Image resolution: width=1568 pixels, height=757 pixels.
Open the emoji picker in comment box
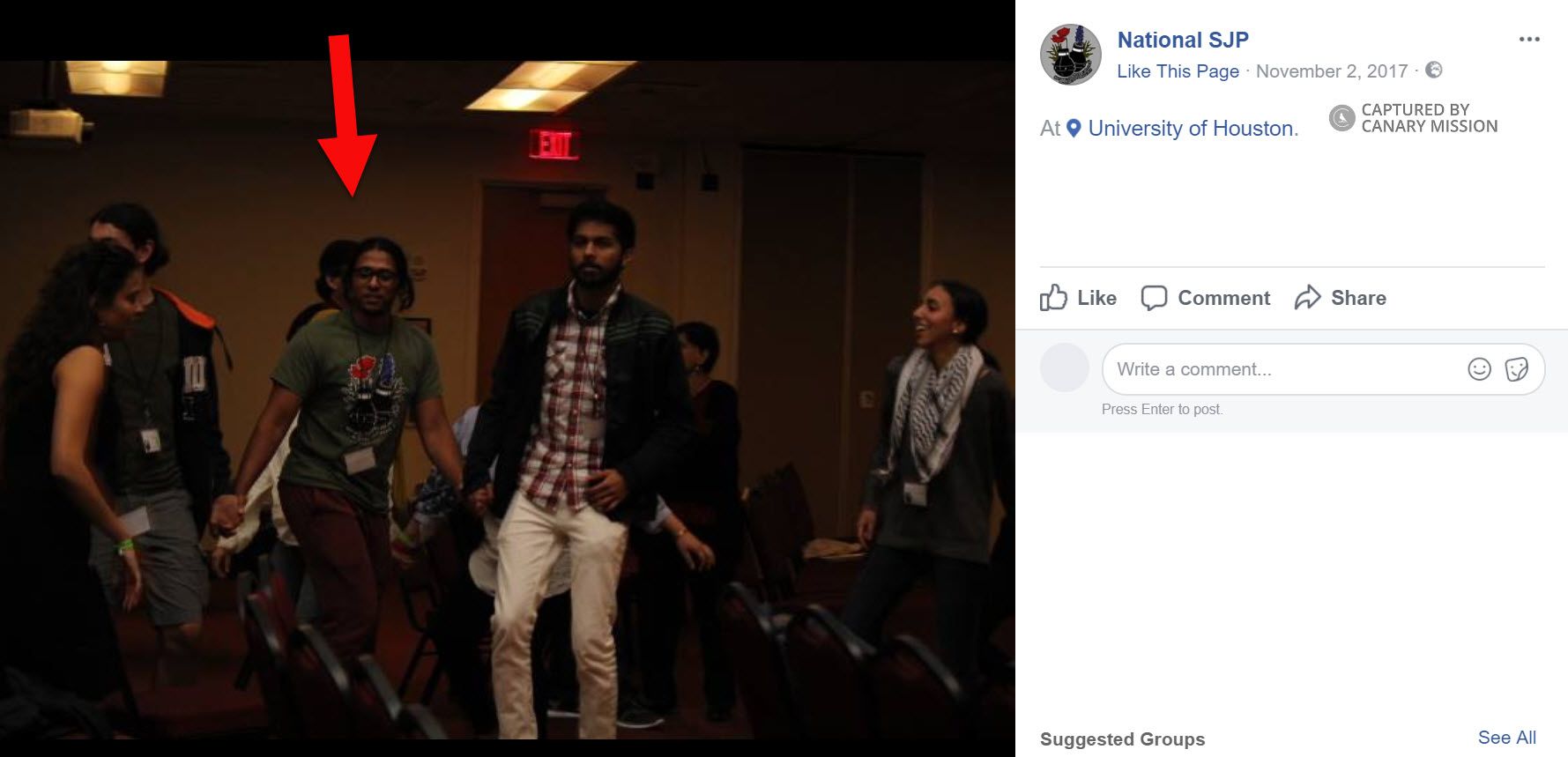1479,369
